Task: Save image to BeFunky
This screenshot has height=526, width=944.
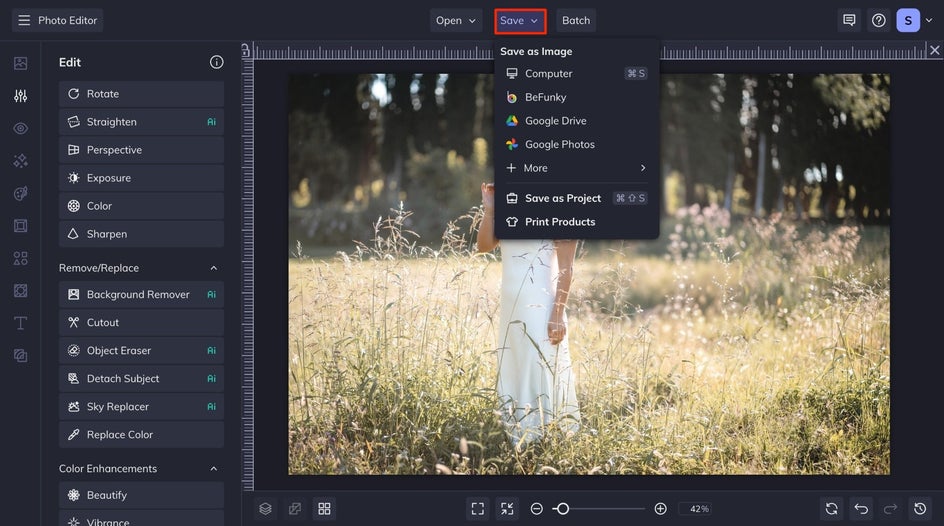Action: [577, 97]
